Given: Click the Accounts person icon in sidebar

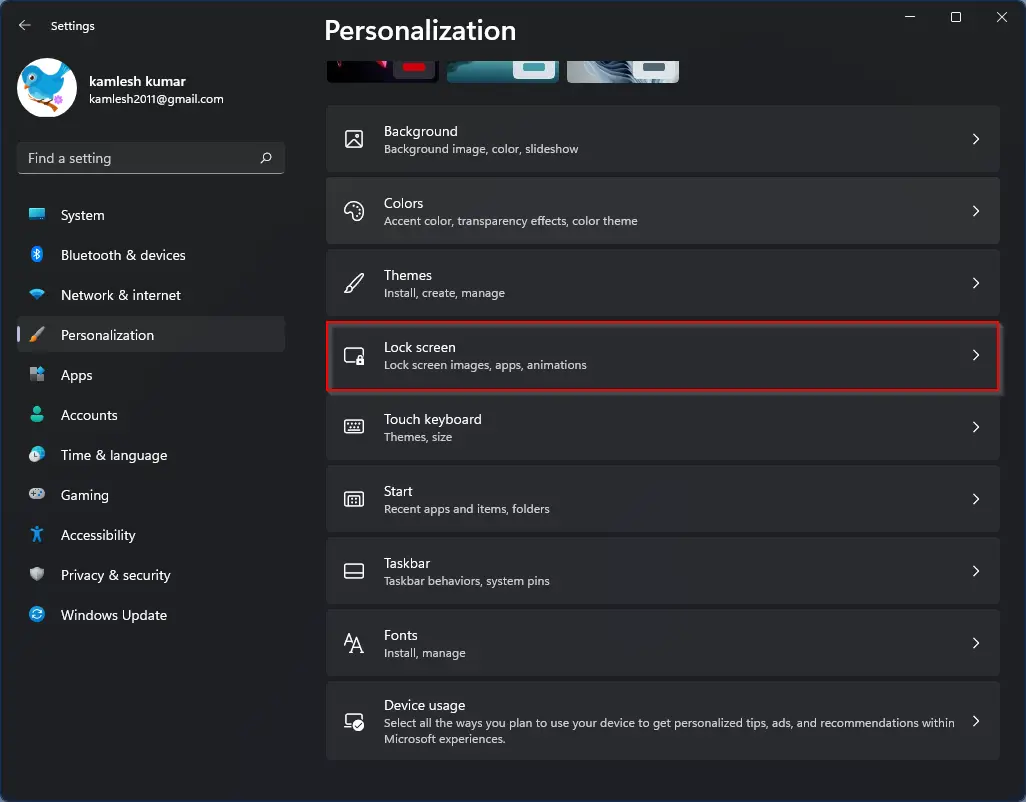Looking at the screenshot, I should (x=37, y=414).
